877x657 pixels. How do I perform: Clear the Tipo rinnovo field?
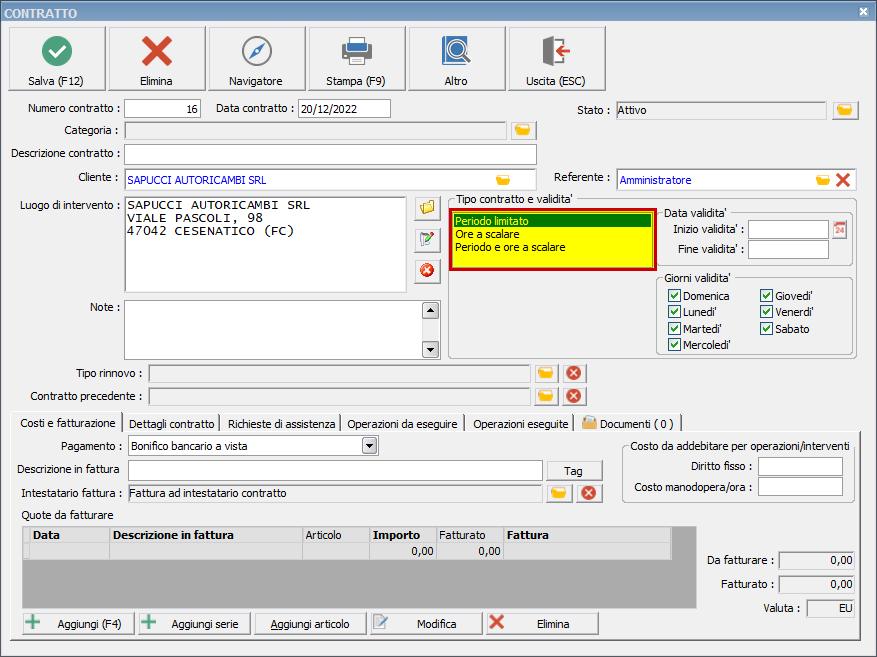574,373
